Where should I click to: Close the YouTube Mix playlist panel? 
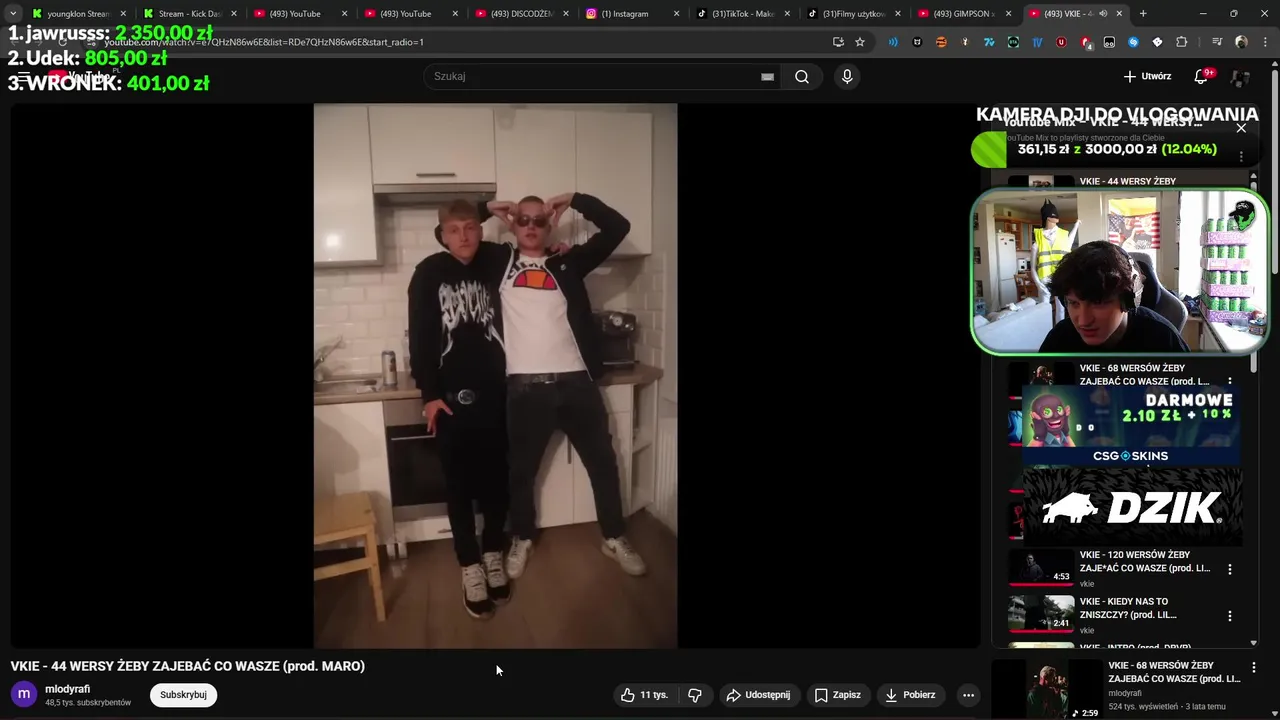coord(1241,128)
